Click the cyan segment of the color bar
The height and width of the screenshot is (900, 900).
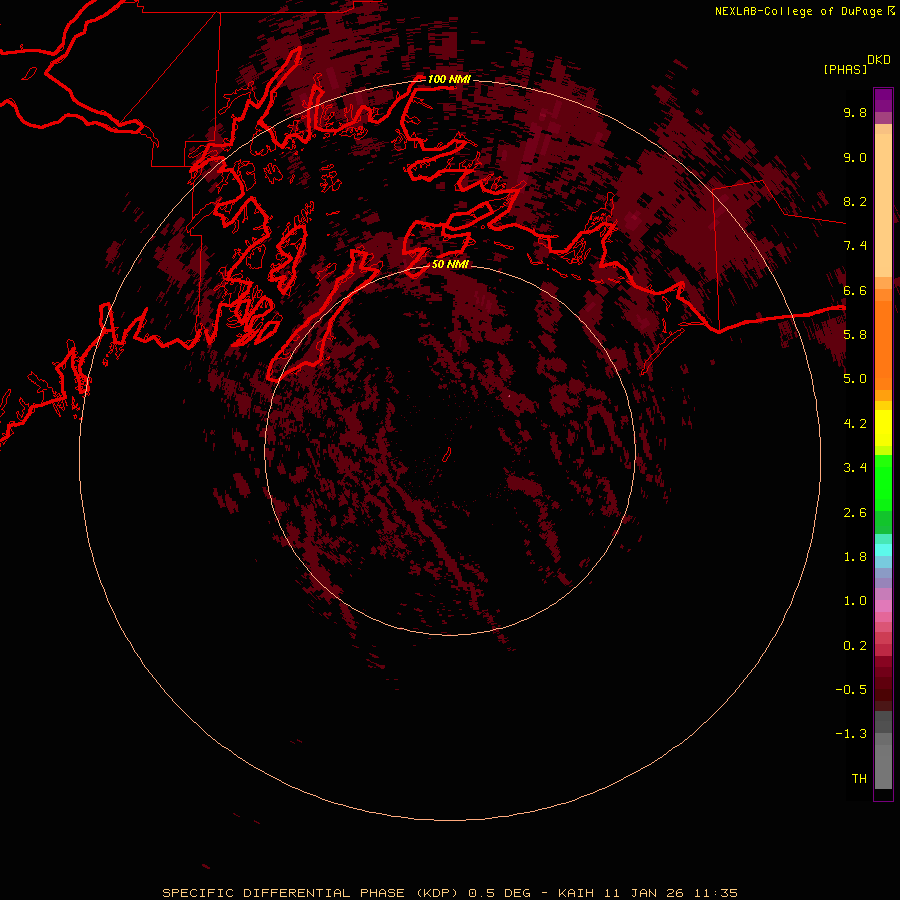[x=883, y=550]
